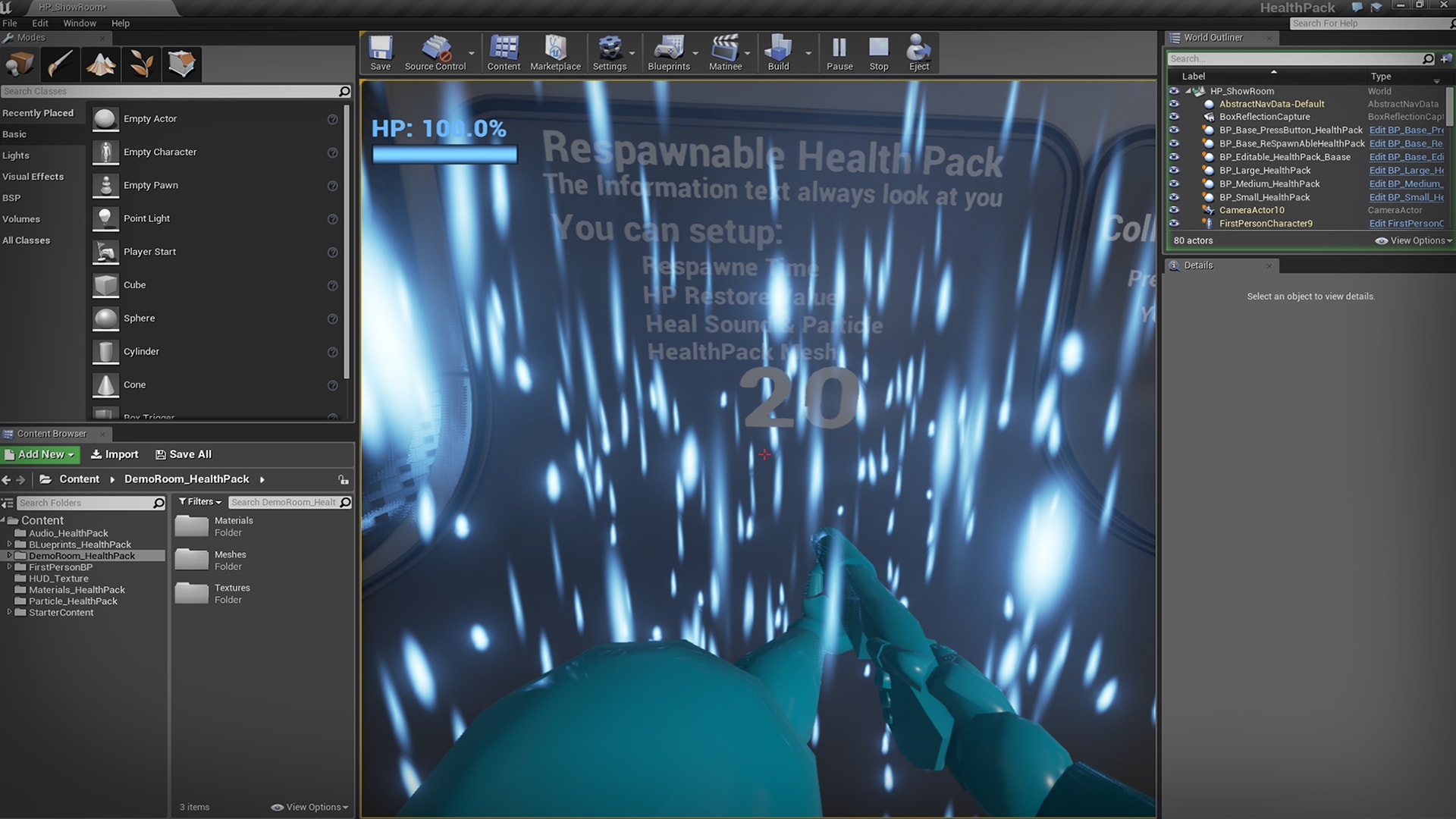Click the World Outliner search field
This screenshot has height=819, width=1456.
point(1289,58)
